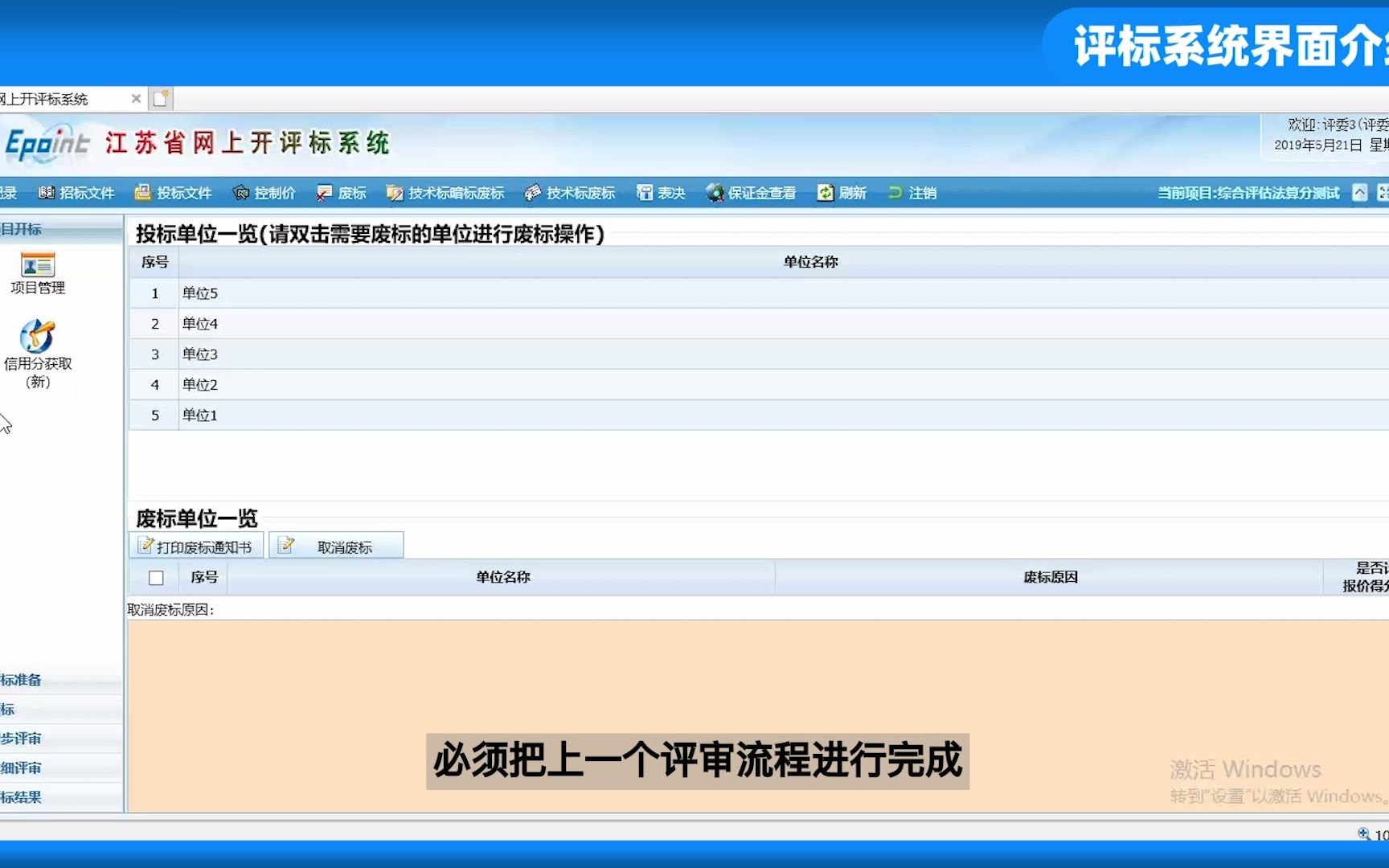Click the Epoint logo
1389x868 pixels.
click(47, 144)
